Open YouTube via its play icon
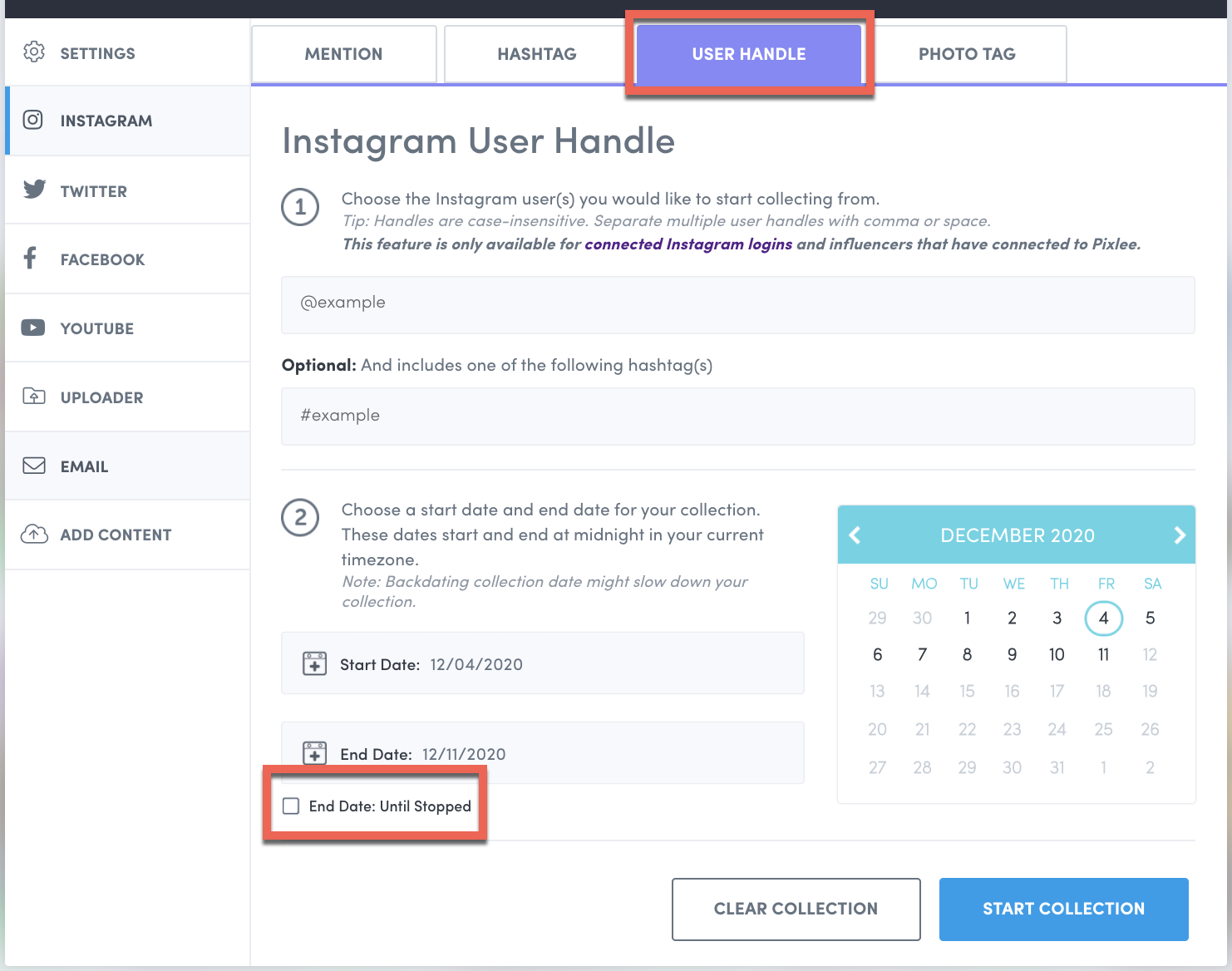This screenshot has width=1232, height=971. point(33,328)
